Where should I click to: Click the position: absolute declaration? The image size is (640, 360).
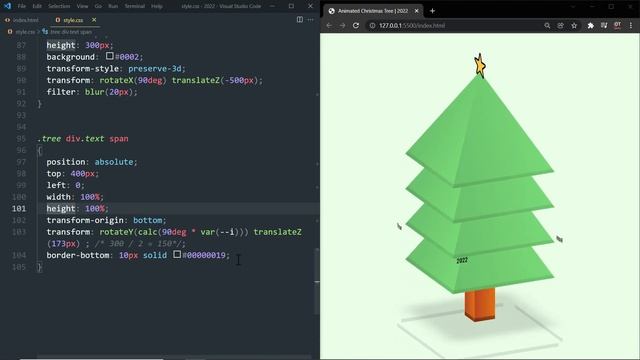point(92,162)
